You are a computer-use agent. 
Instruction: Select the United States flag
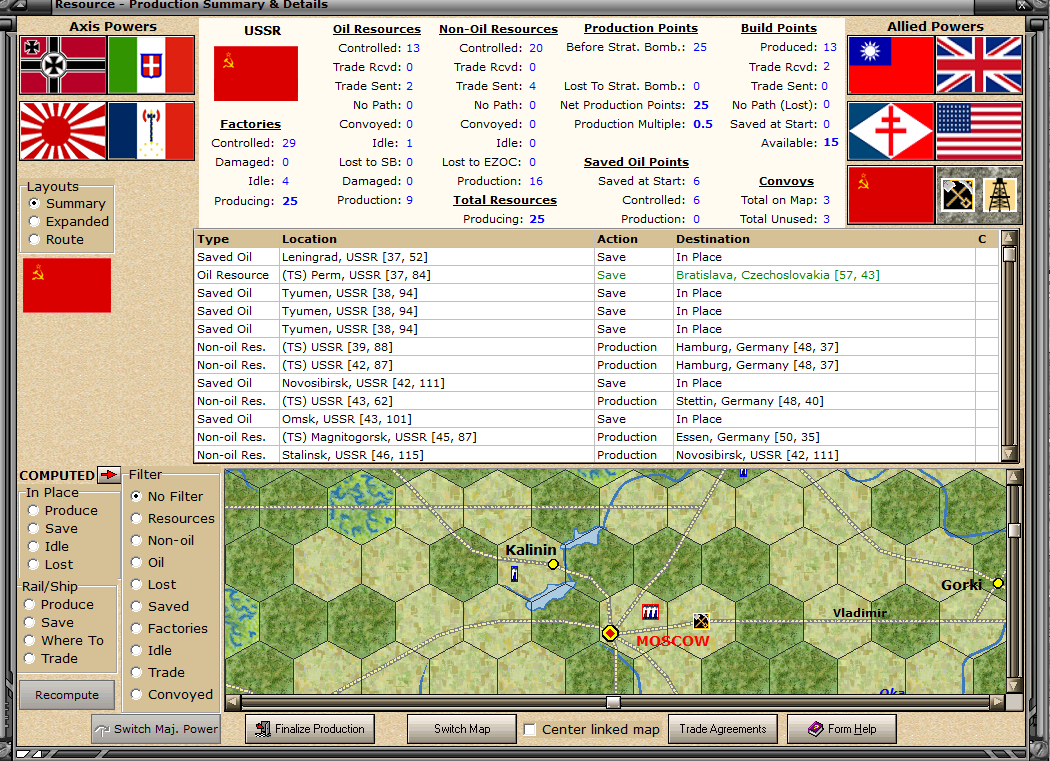pos(979,131)
